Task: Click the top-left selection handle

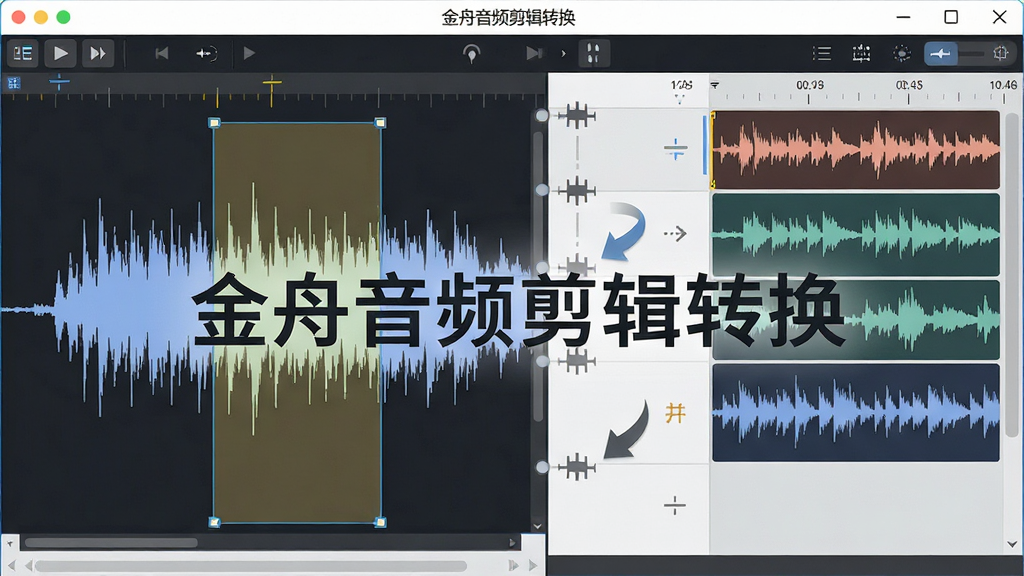Action: [x=214, y=123]
